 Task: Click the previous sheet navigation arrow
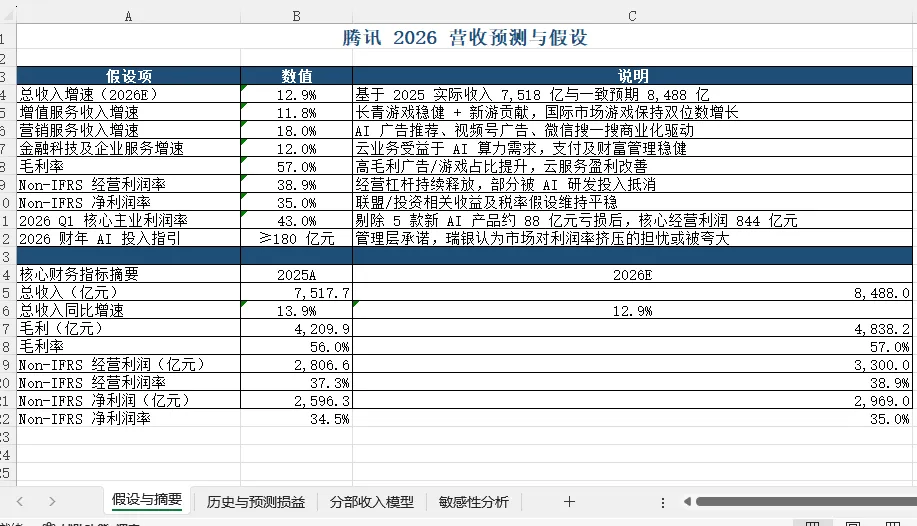pyautogui.click(x=20, y=501)
